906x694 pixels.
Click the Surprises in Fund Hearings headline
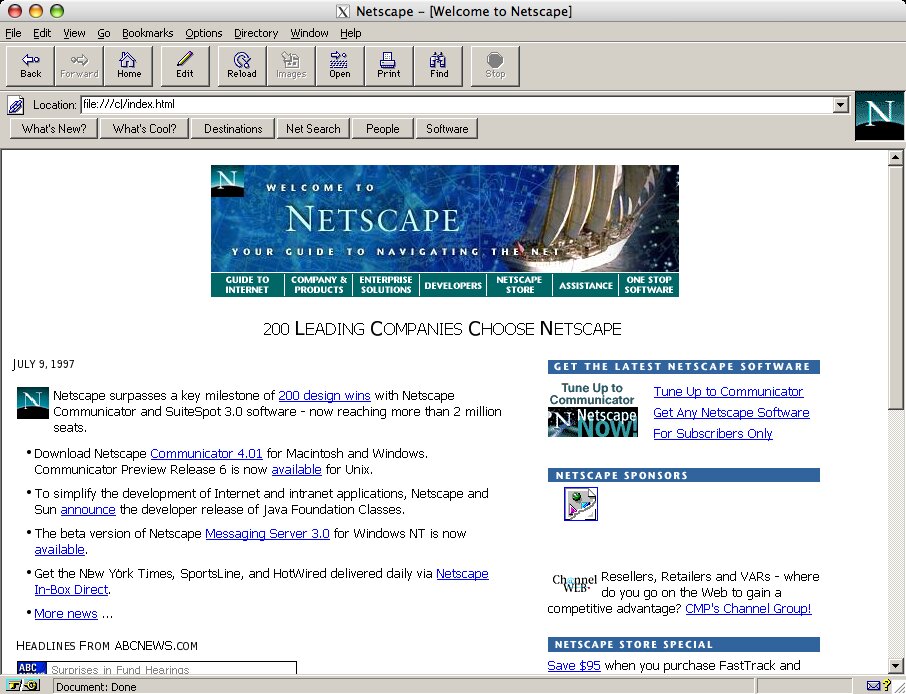[x=120, y=670]
